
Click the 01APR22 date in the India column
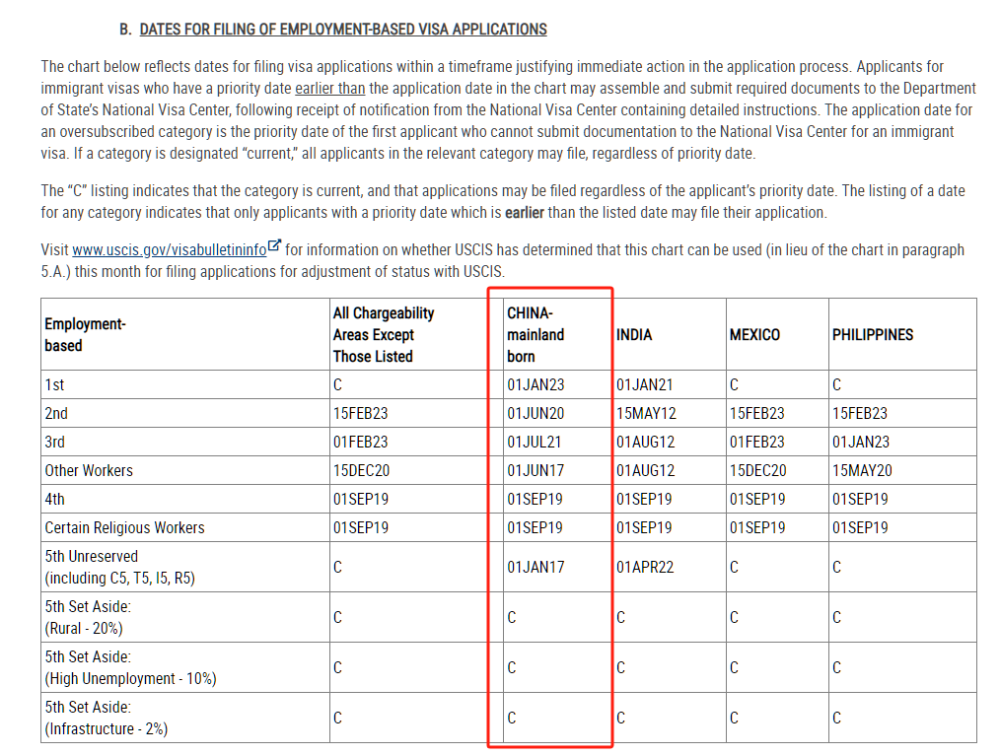coord(645,567)
